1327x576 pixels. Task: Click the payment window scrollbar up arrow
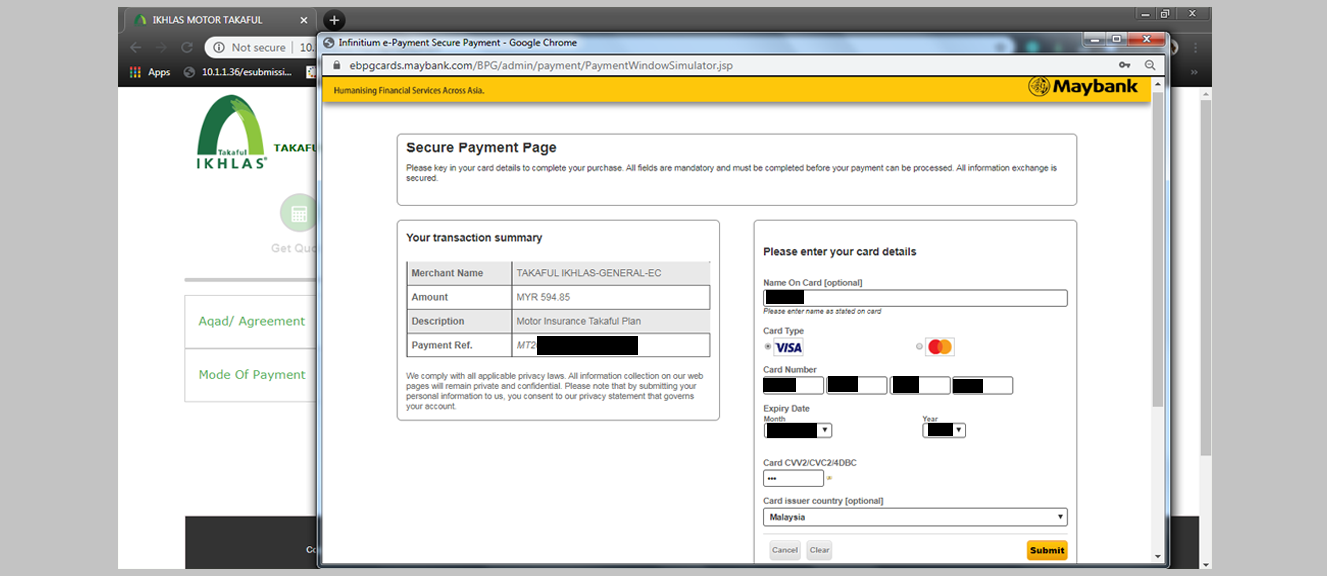pos(1159,83)
